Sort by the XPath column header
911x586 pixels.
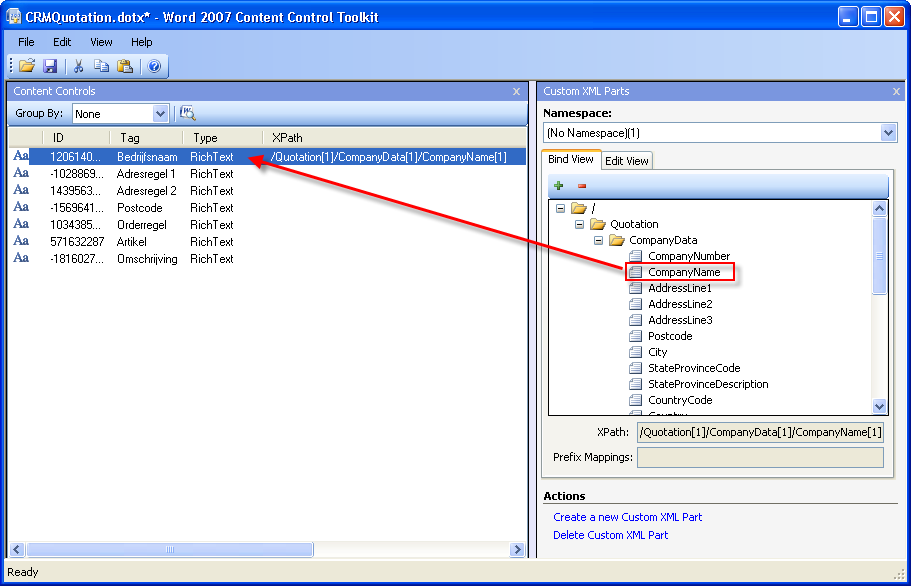[x=395, y=138]
